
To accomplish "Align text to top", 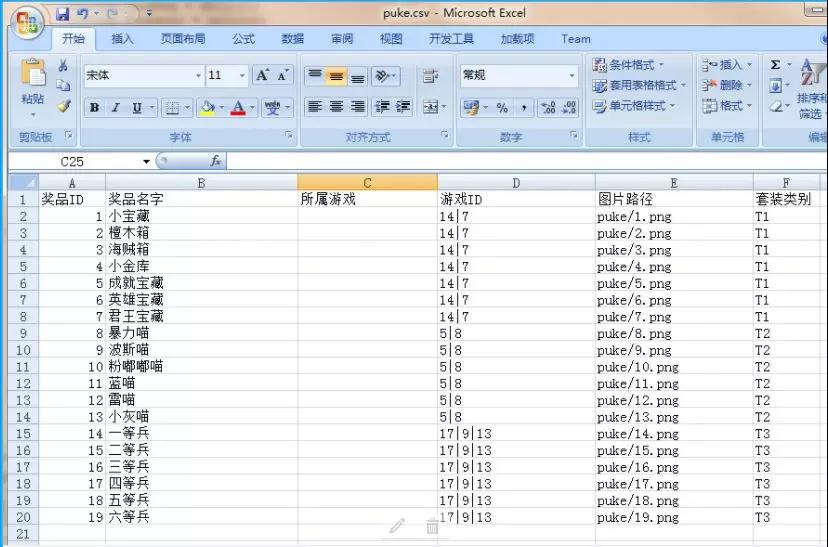I will point(315,76).
